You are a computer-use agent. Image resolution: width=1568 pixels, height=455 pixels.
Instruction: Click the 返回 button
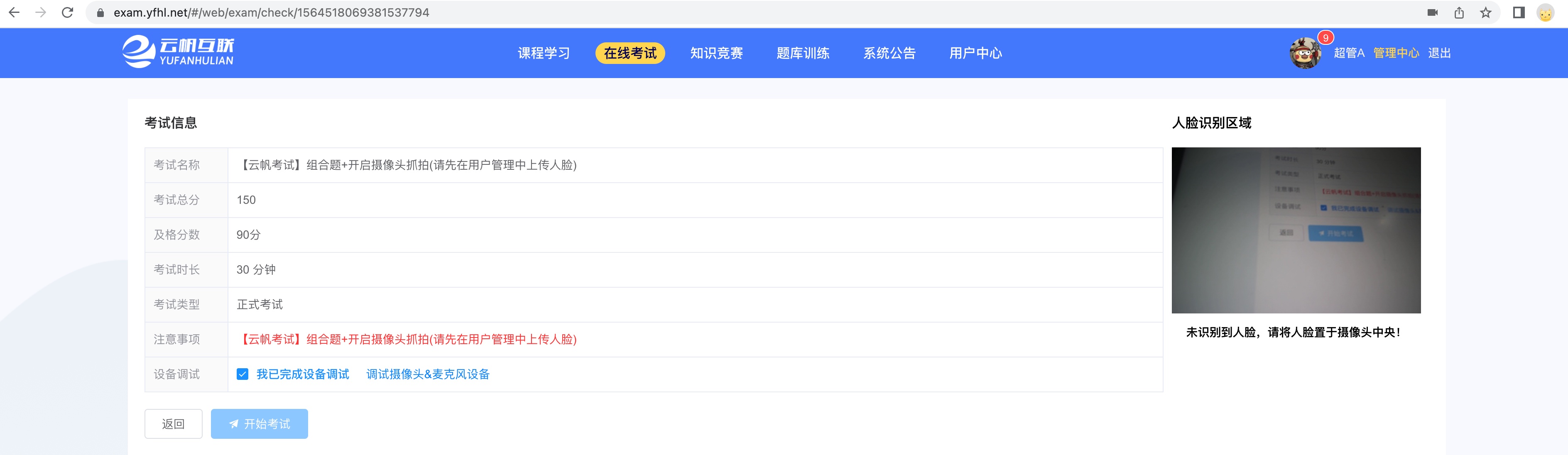click(174, 424)
